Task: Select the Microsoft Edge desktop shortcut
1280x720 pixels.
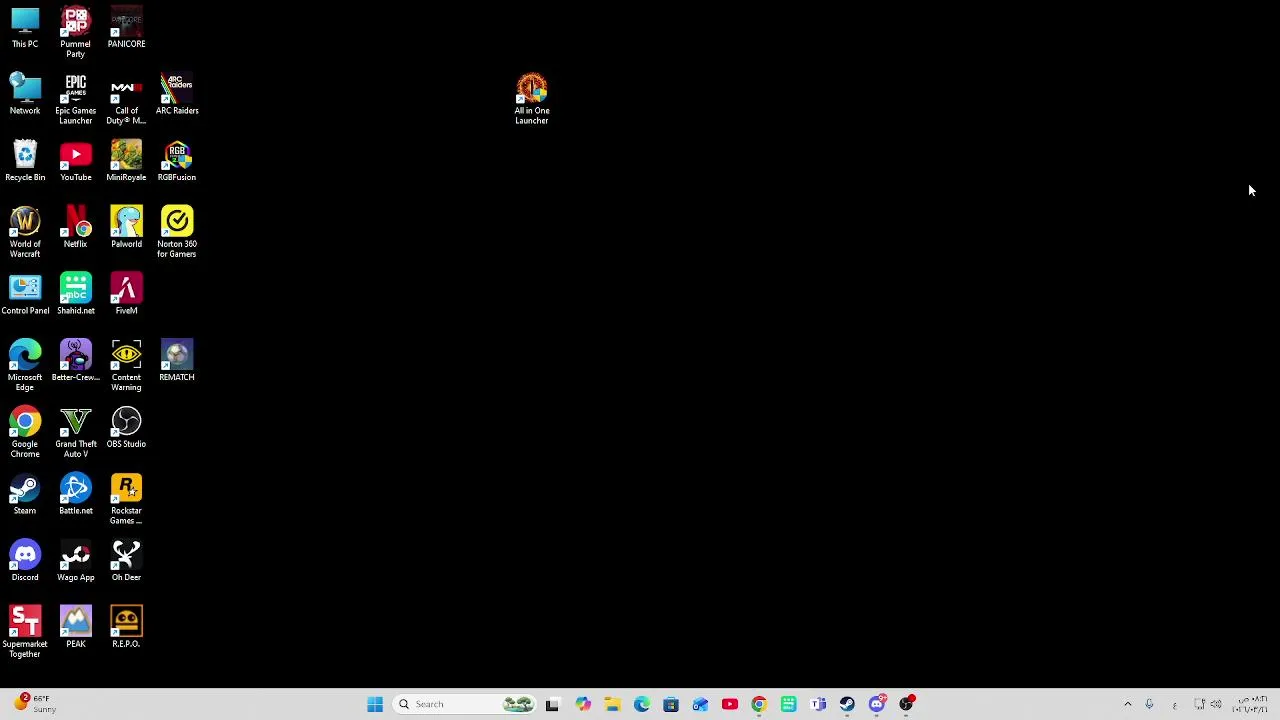Action: 25,366
